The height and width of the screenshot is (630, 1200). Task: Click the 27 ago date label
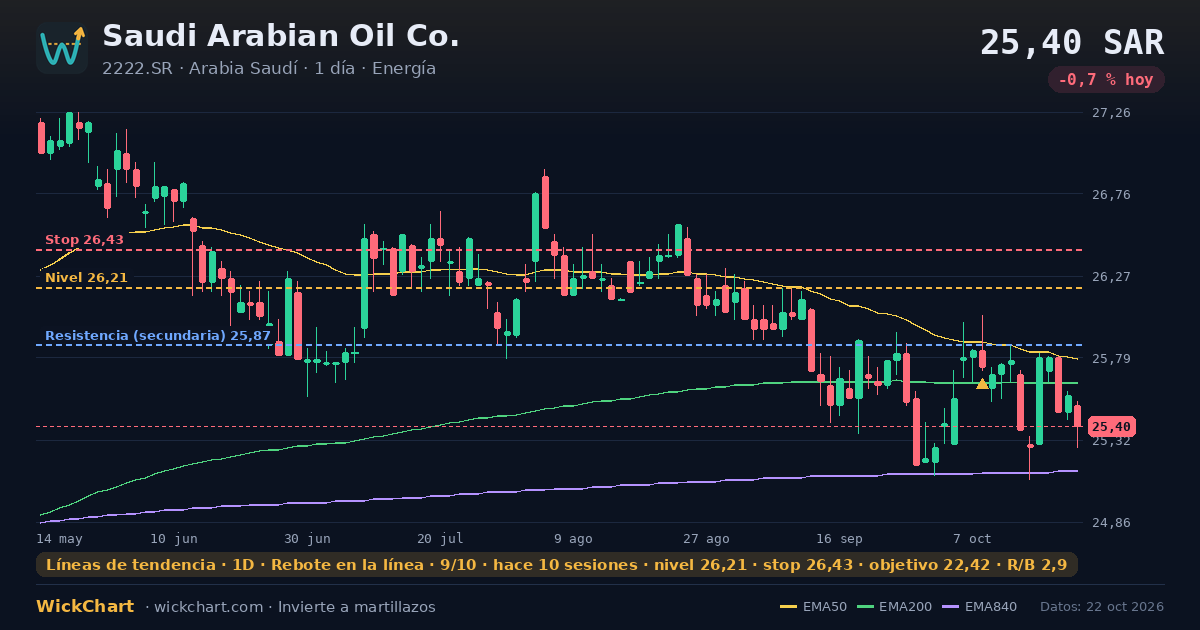pyautogui.click(x=706, y=539)
